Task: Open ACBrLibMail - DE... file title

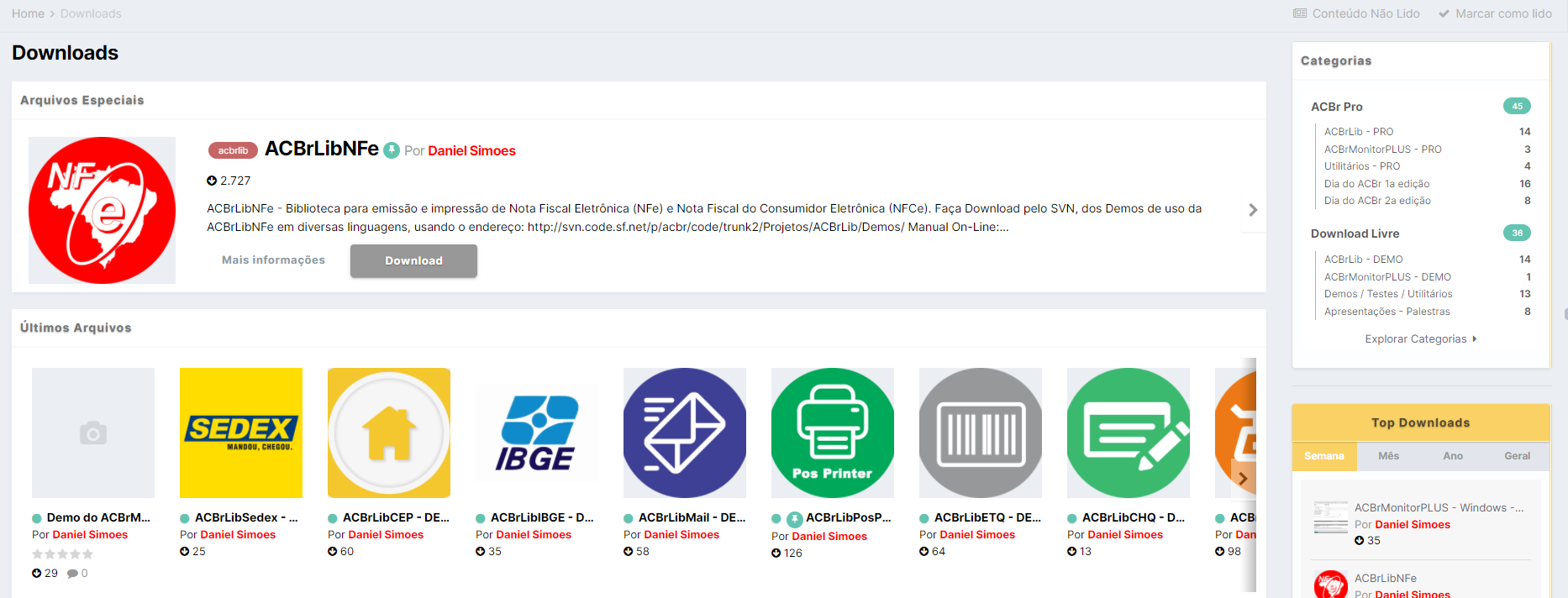Action: point(692,517)
